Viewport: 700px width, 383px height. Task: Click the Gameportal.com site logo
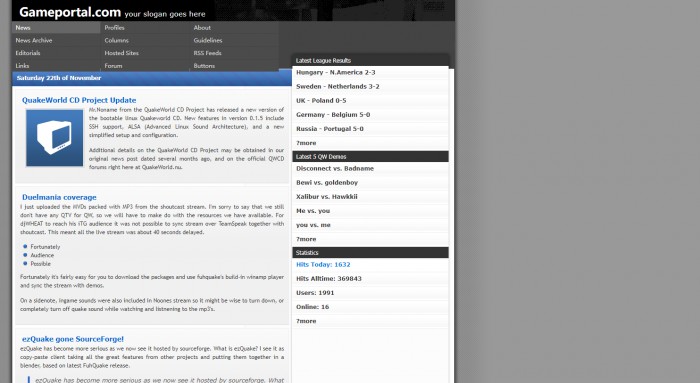(70, 12)
